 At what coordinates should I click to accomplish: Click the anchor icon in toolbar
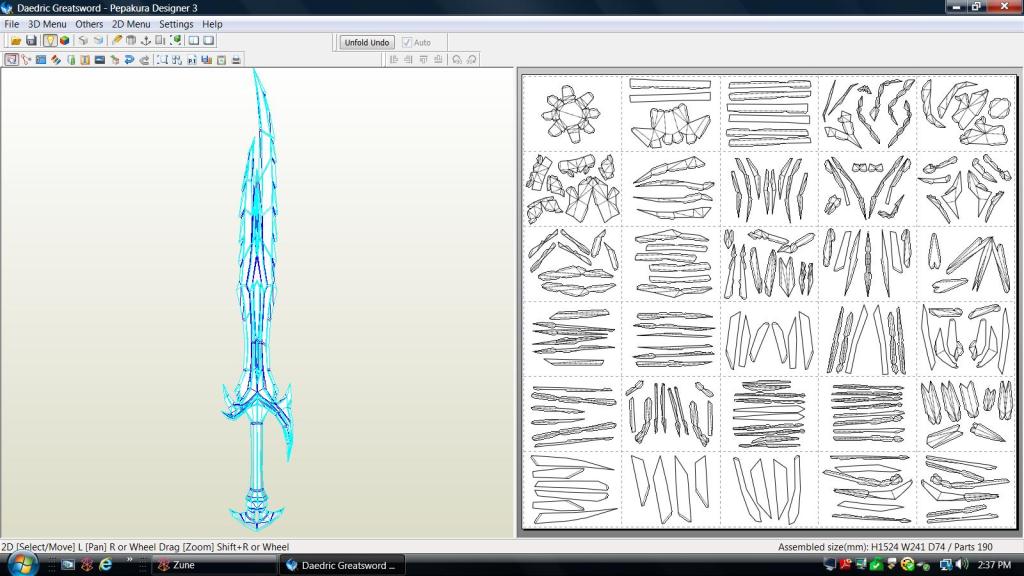click(x=146, y=40)
